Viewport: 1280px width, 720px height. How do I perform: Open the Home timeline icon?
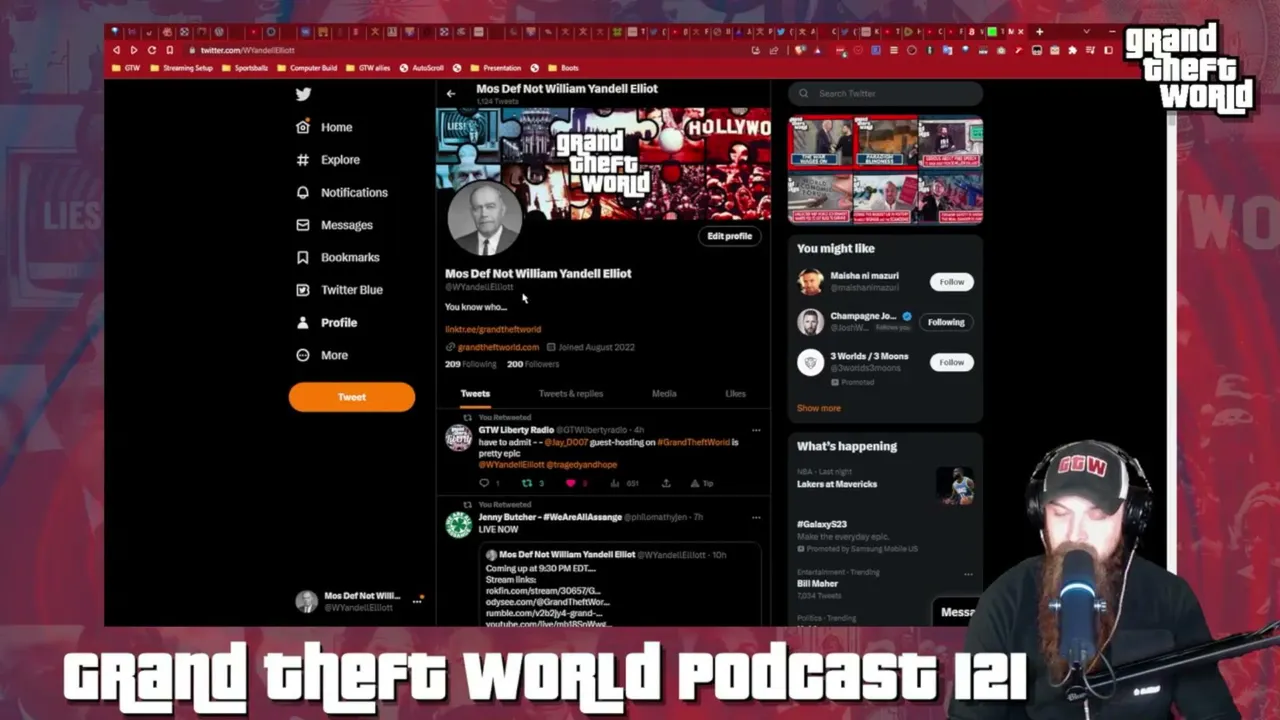pos(303,127)
